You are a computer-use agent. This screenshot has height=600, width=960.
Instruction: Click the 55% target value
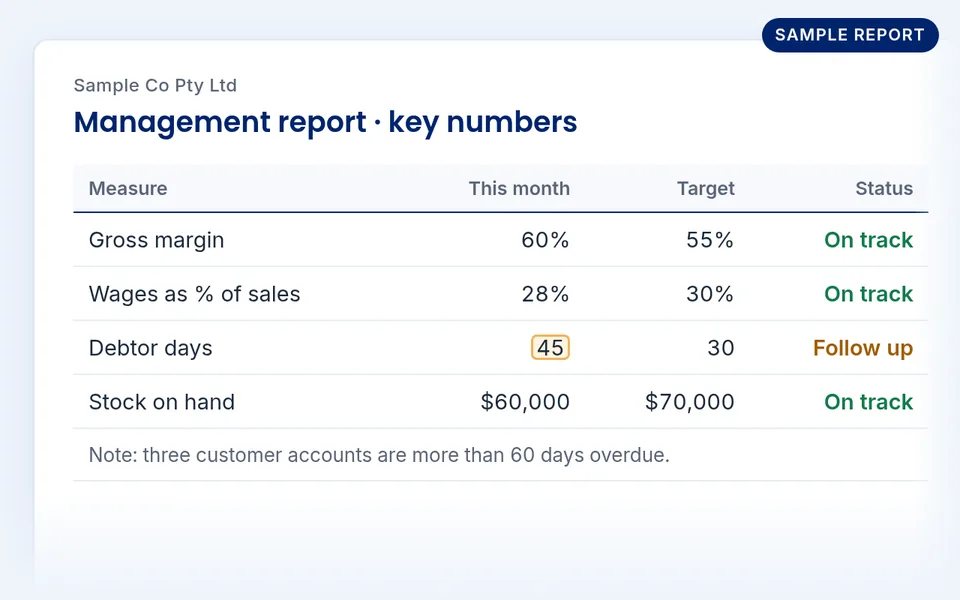click(710, 240)
